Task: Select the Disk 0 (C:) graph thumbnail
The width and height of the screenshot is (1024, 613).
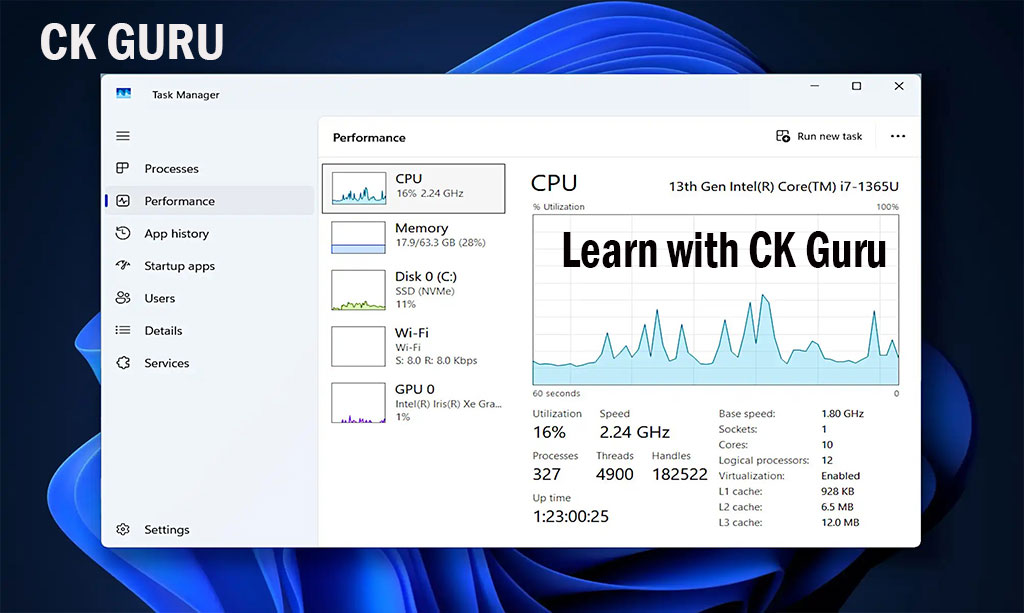Action: [x=359, y=290]
